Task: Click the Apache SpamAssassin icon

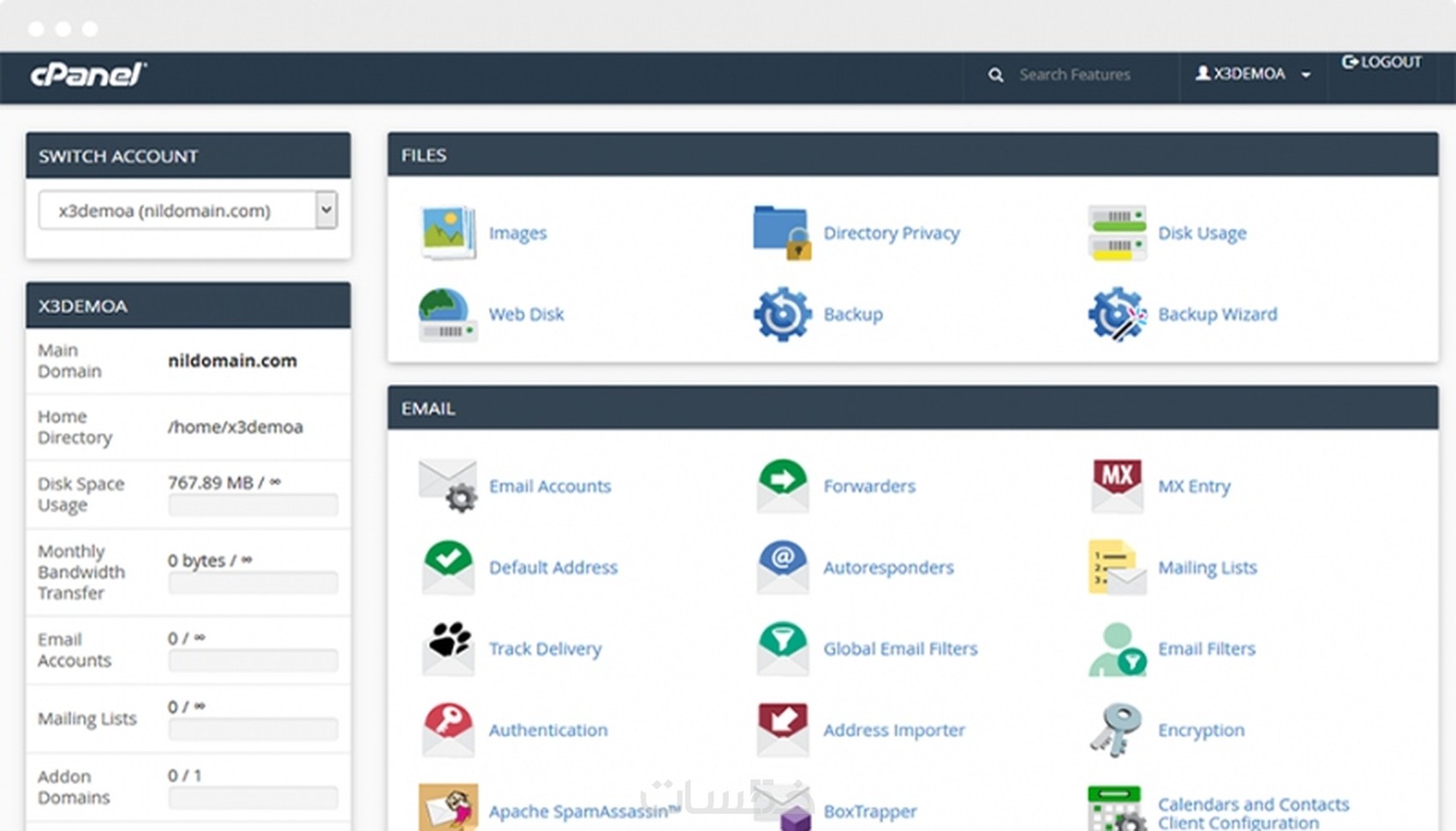Action: [x=448, y=808]
